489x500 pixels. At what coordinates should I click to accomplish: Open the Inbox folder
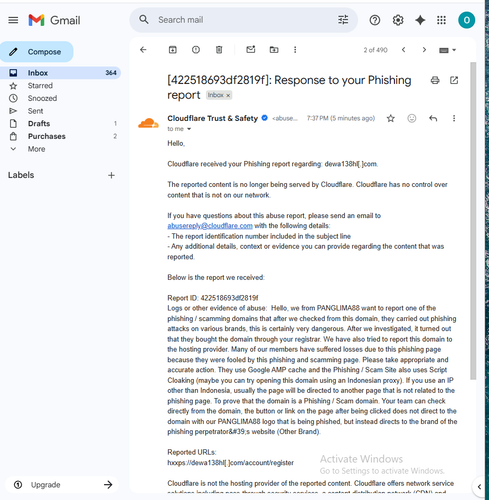60,73
